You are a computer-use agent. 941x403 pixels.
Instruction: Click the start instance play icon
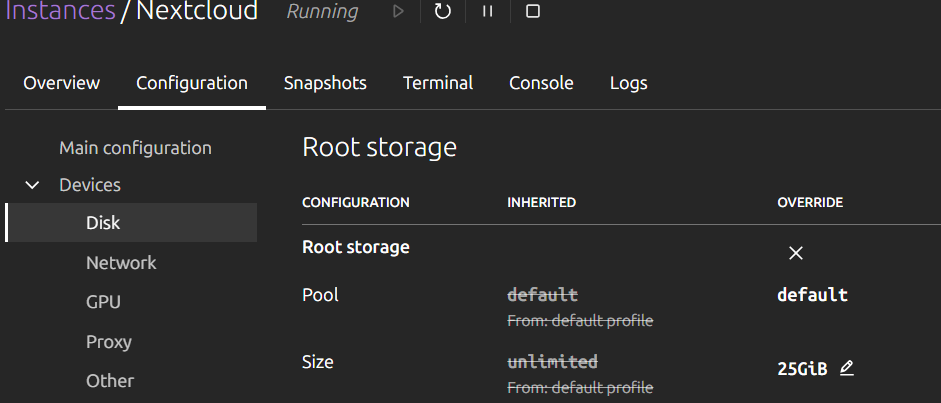398,12
